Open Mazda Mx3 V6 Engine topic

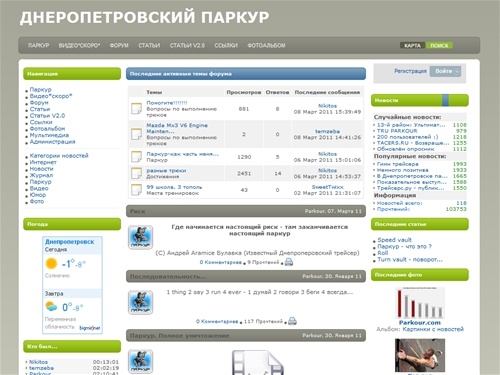coord(177,128)
